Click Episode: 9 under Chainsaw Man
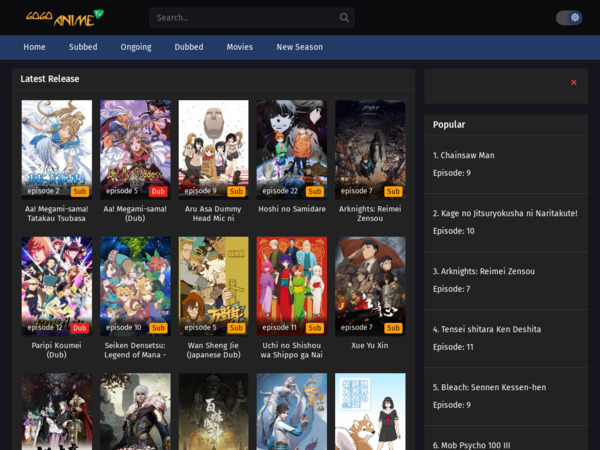Image resolution: width=600 pixels, height=450 pixels. (452, 173)
